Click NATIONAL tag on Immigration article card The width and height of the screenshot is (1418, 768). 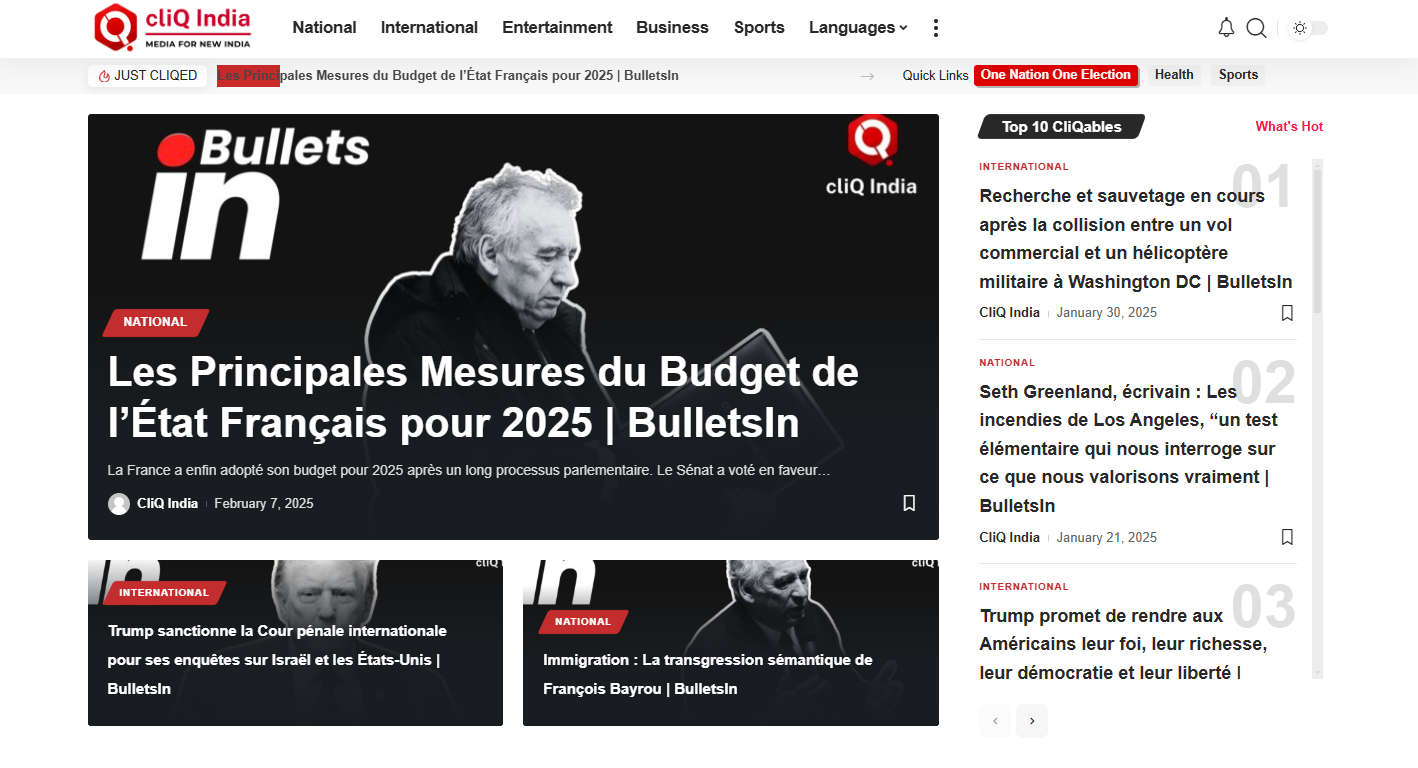tap(583, 622)
